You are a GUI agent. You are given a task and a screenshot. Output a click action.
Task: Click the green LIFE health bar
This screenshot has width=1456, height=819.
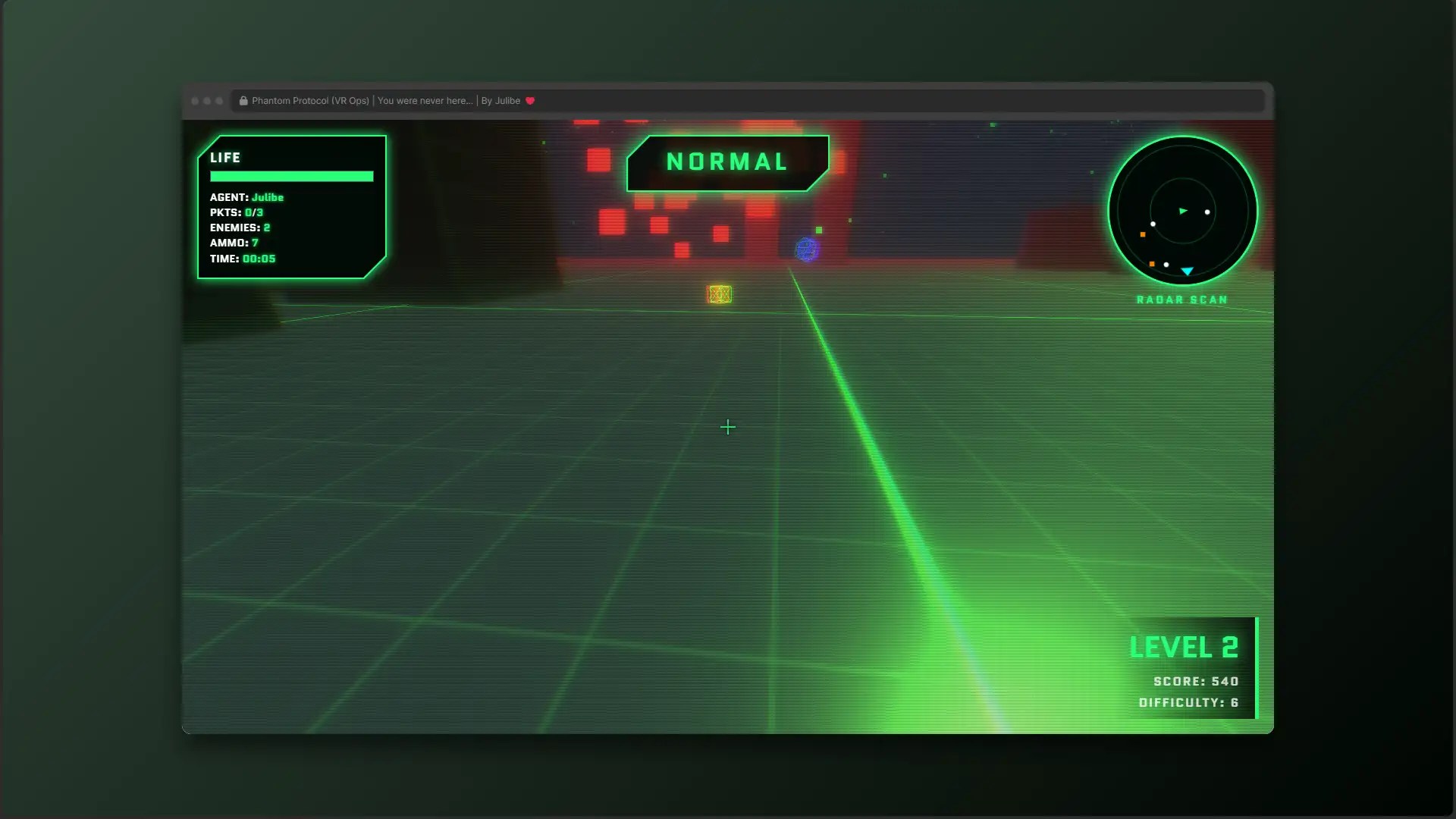coord(291,177)
